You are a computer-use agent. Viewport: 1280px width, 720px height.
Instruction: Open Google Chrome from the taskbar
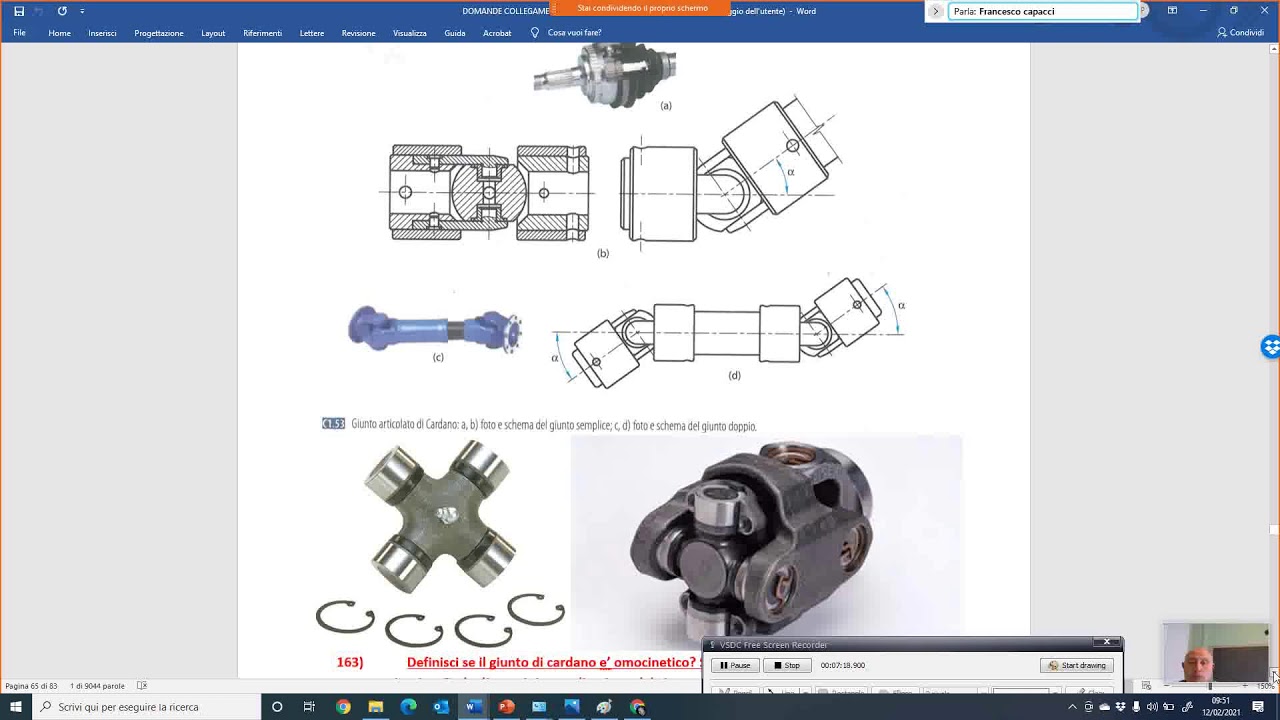coord(343,707)
